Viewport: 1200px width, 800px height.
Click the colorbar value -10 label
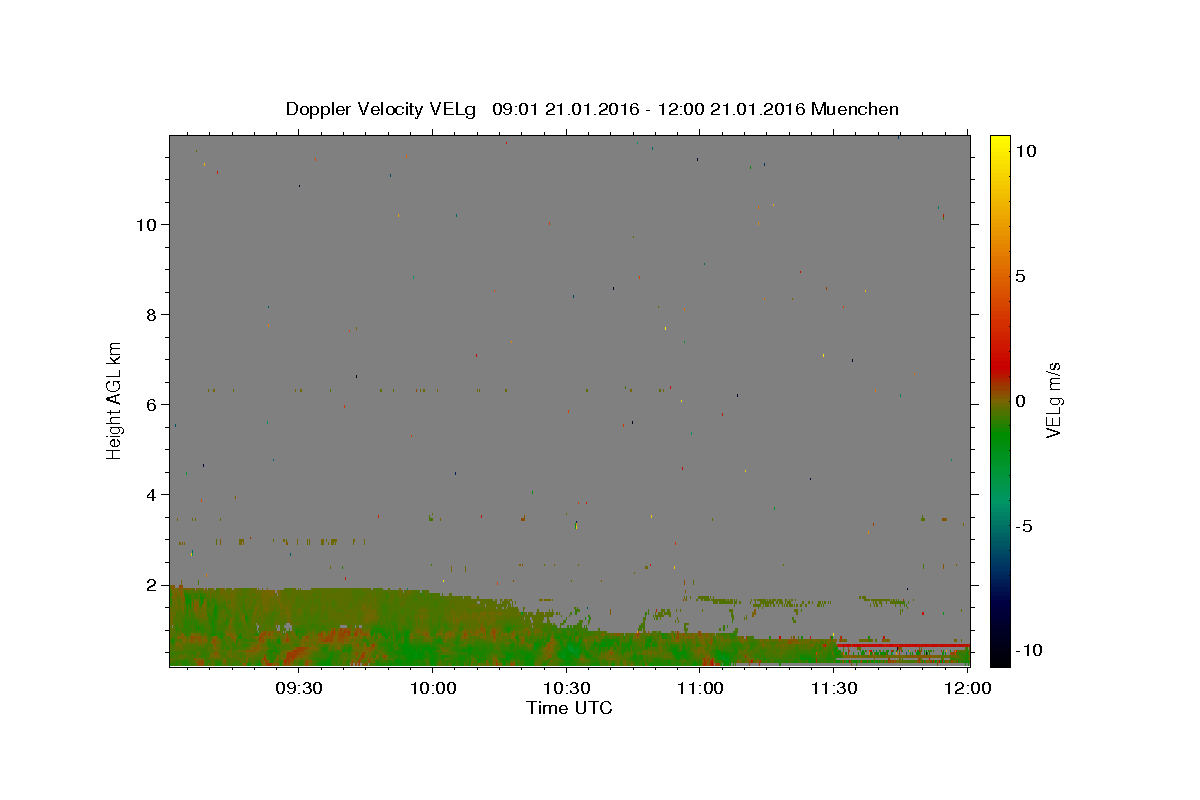pos(1028,650)
